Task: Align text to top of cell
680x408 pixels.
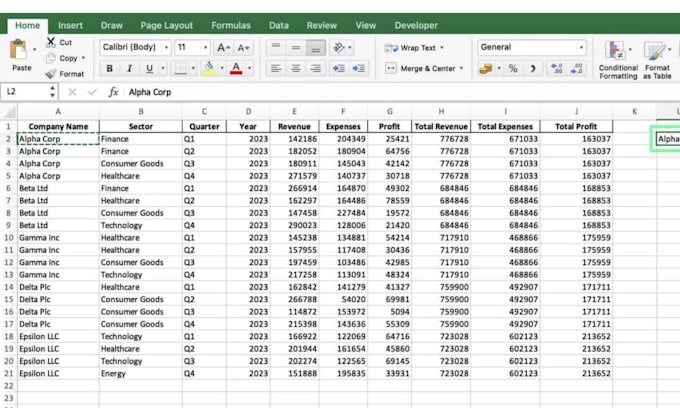Action: pos(276,47)
